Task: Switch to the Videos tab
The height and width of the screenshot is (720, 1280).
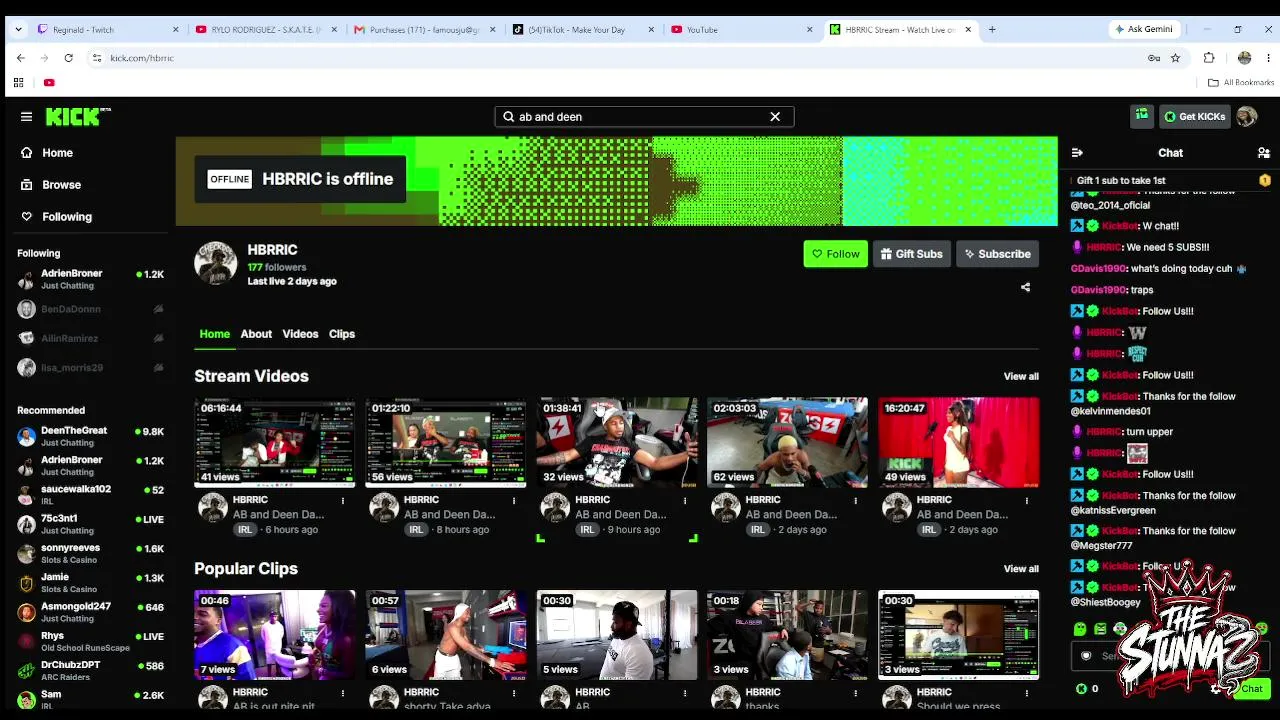Action: point(300,334)
